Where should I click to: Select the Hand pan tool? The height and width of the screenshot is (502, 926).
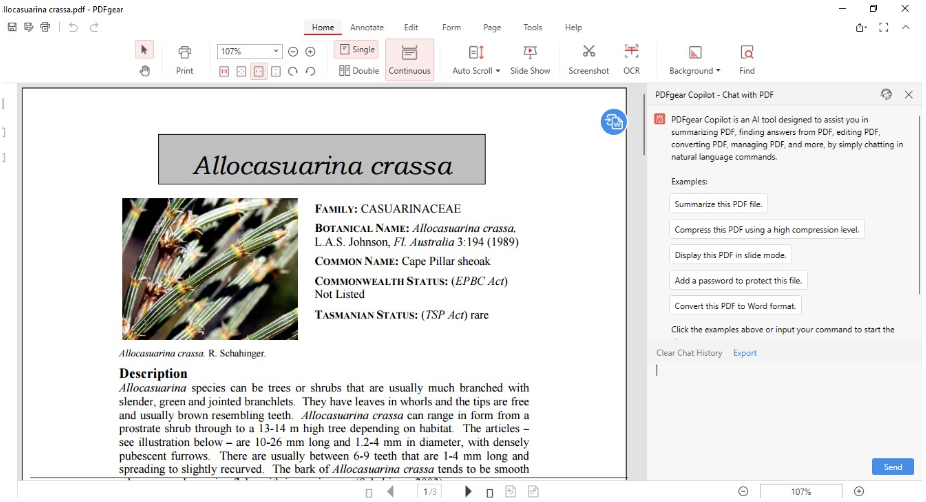pyautogui.click(x=144, y=71)
